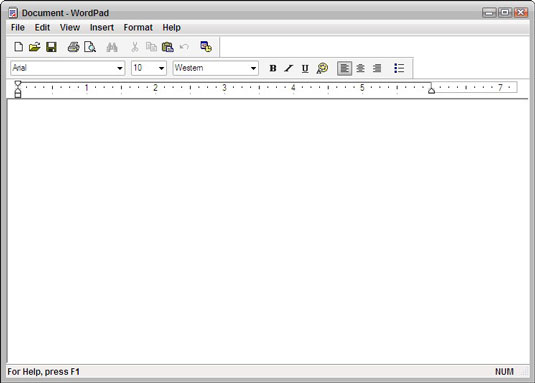Open the Insert menu

point(102,28)
